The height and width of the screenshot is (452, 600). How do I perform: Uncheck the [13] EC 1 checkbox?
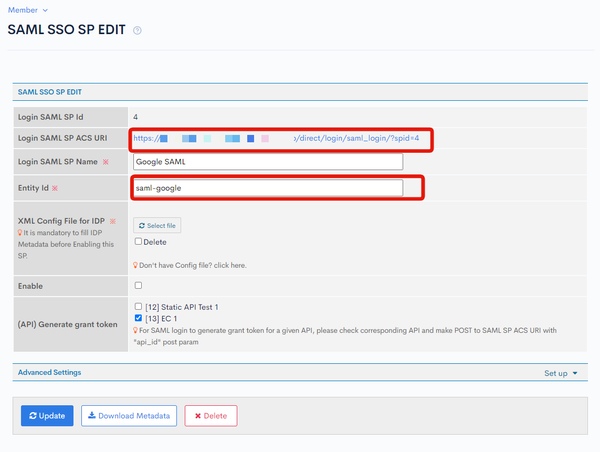(138, 318)
